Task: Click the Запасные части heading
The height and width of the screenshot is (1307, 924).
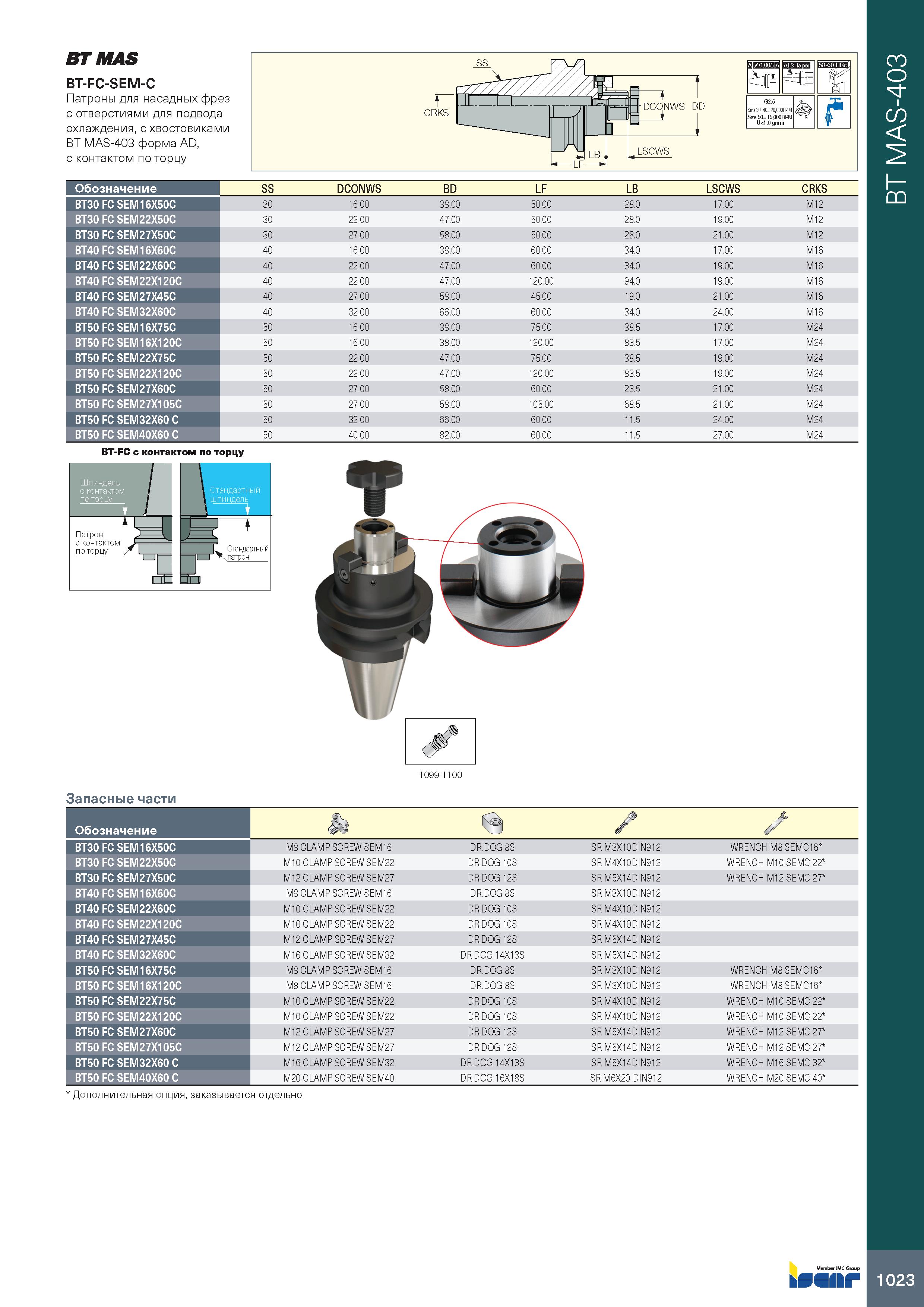Action: [121, 799]
